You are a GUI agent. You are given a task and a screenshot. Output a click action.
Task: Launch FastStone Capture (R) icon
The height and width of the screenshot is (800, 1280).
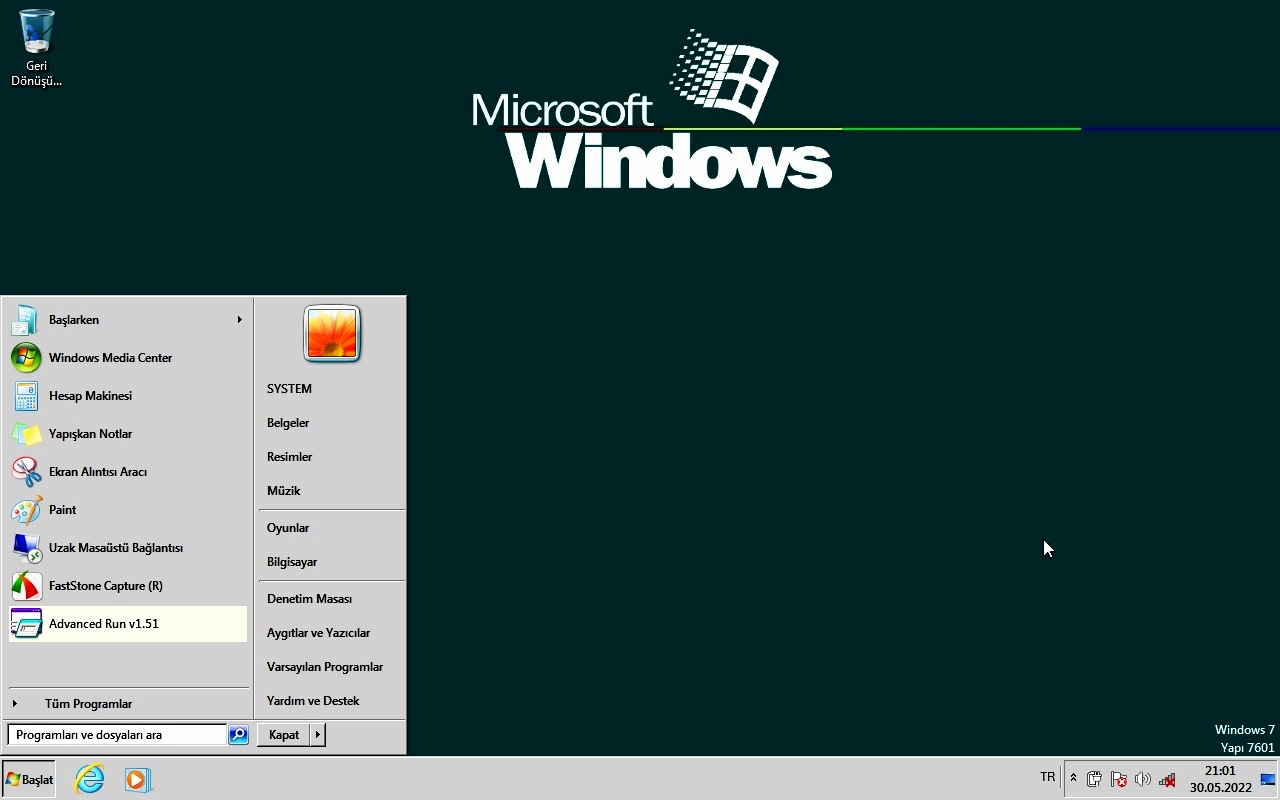pos(26,586)
